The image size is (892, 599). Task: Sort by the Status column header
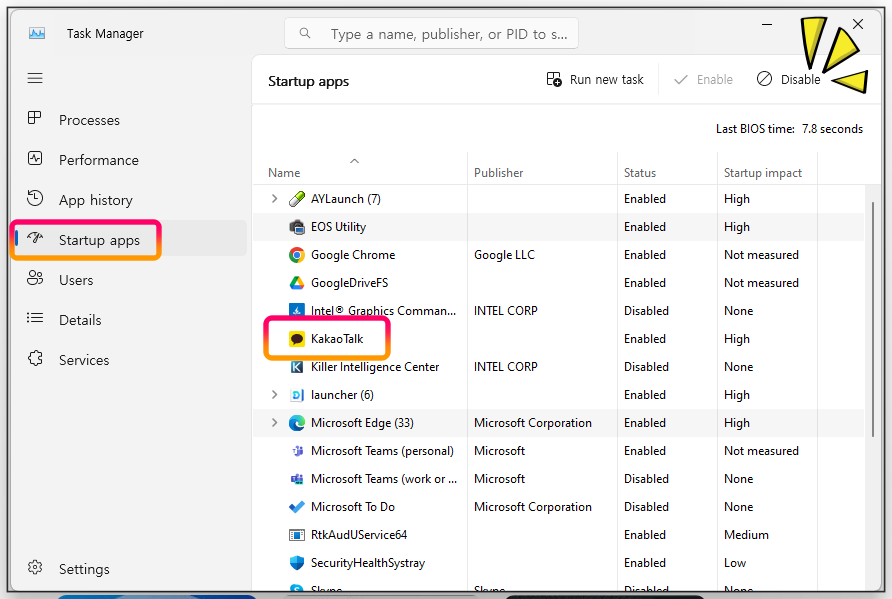click(x=639, y=173)
